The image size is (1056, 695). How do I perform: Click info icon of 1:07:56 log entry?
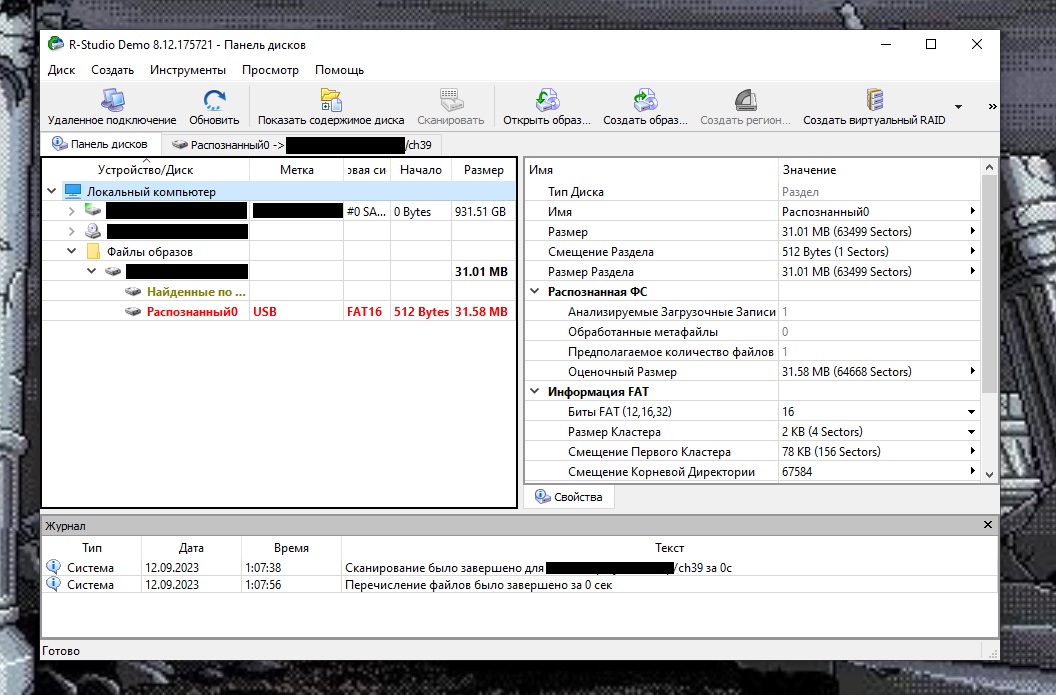(x=53, y=584)
